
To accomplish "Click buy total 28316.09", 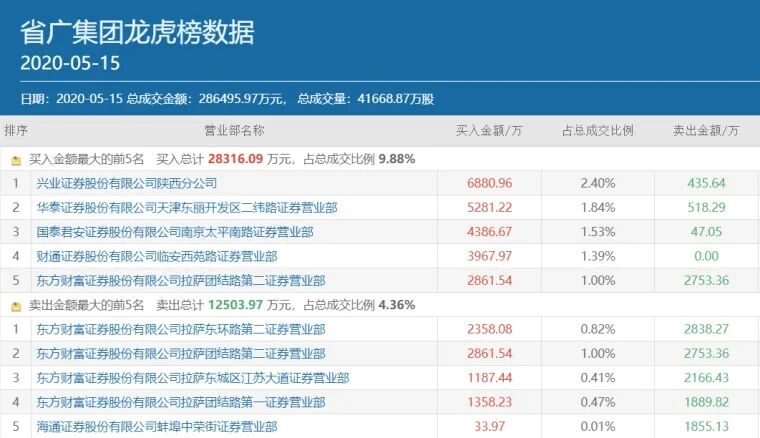I will click(x=235, y=159).
